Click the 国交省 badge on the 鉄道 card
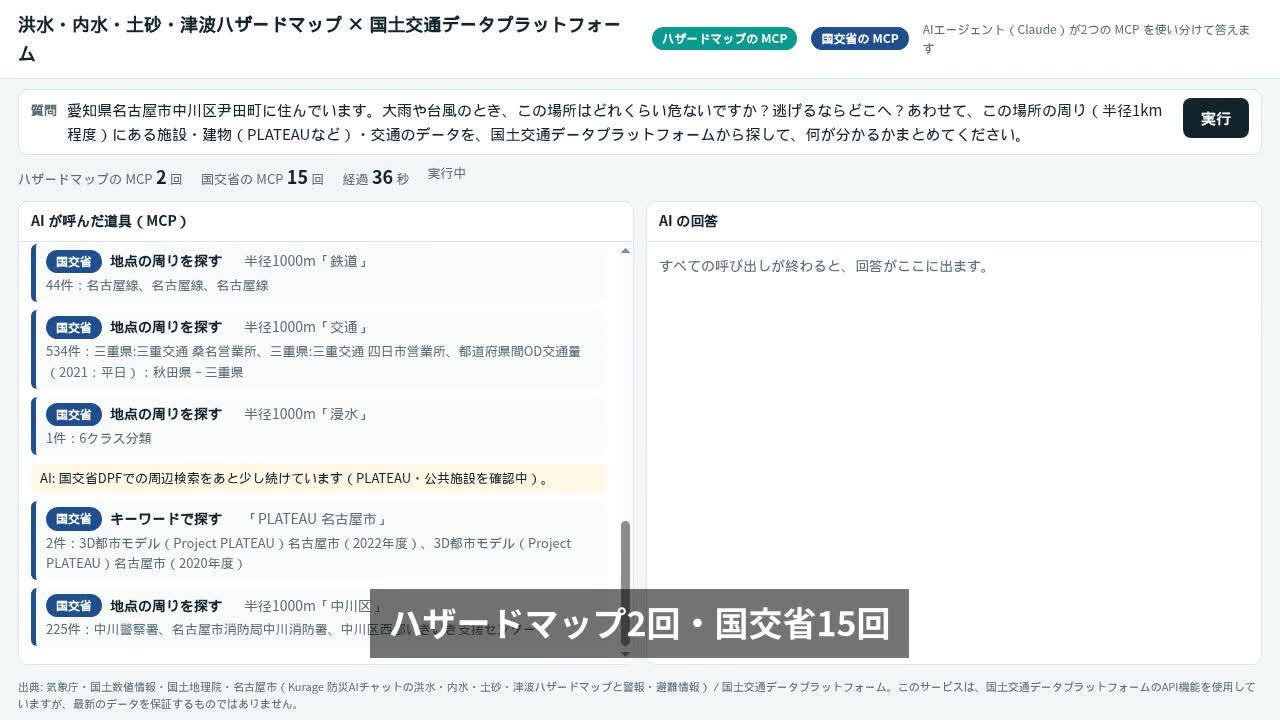 (74, 261)
